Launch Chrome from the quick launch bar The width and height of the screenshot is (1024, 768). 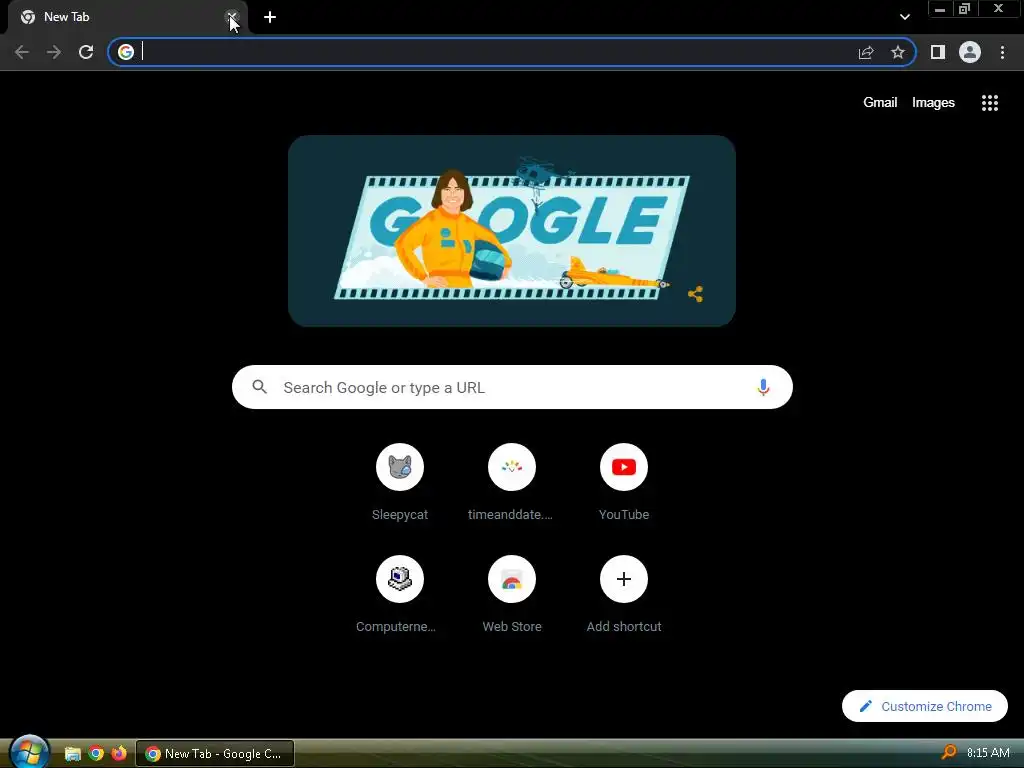[96, 754]
